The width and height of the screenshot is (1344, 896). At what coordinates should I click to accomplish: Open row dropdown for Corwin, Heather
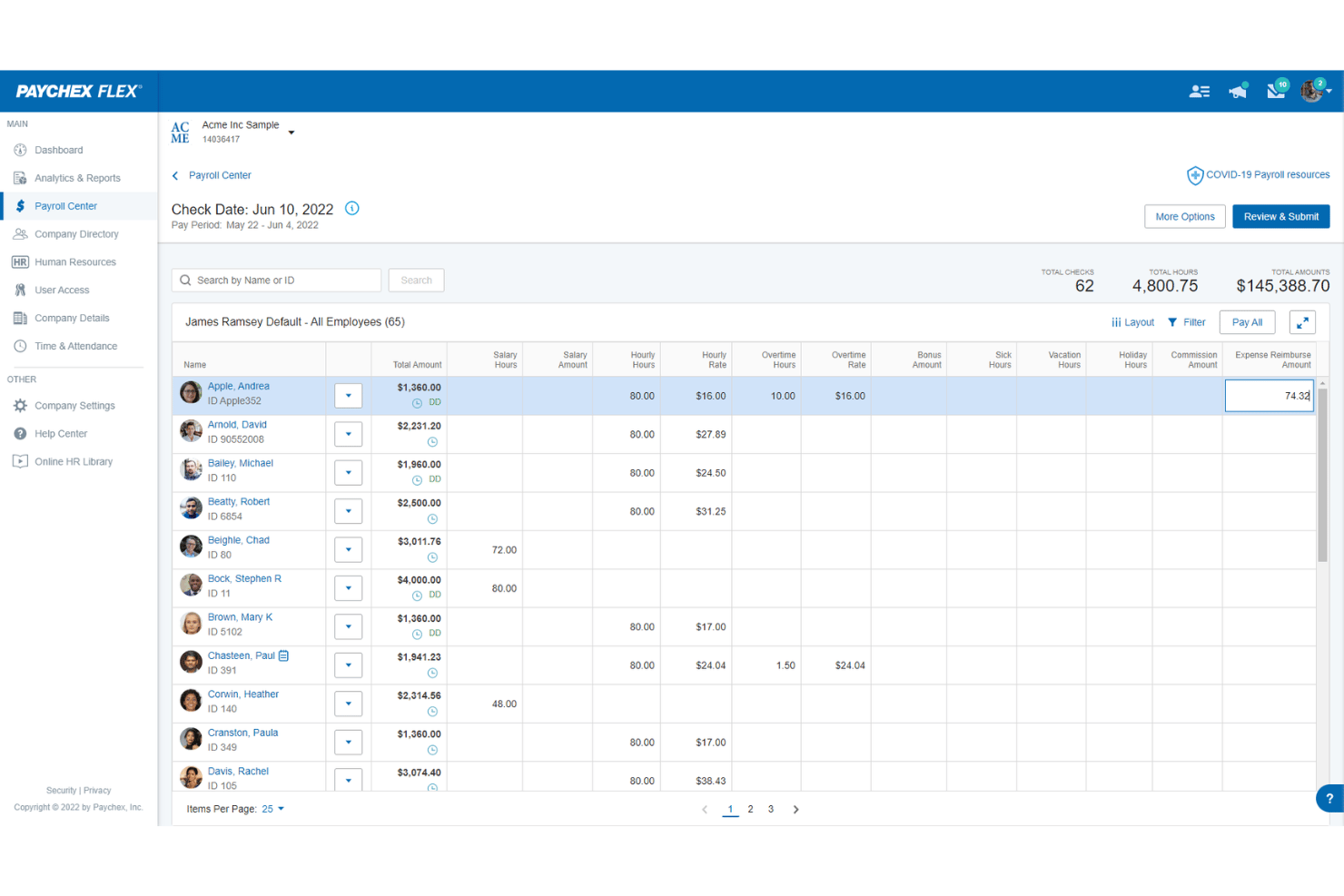349,704
